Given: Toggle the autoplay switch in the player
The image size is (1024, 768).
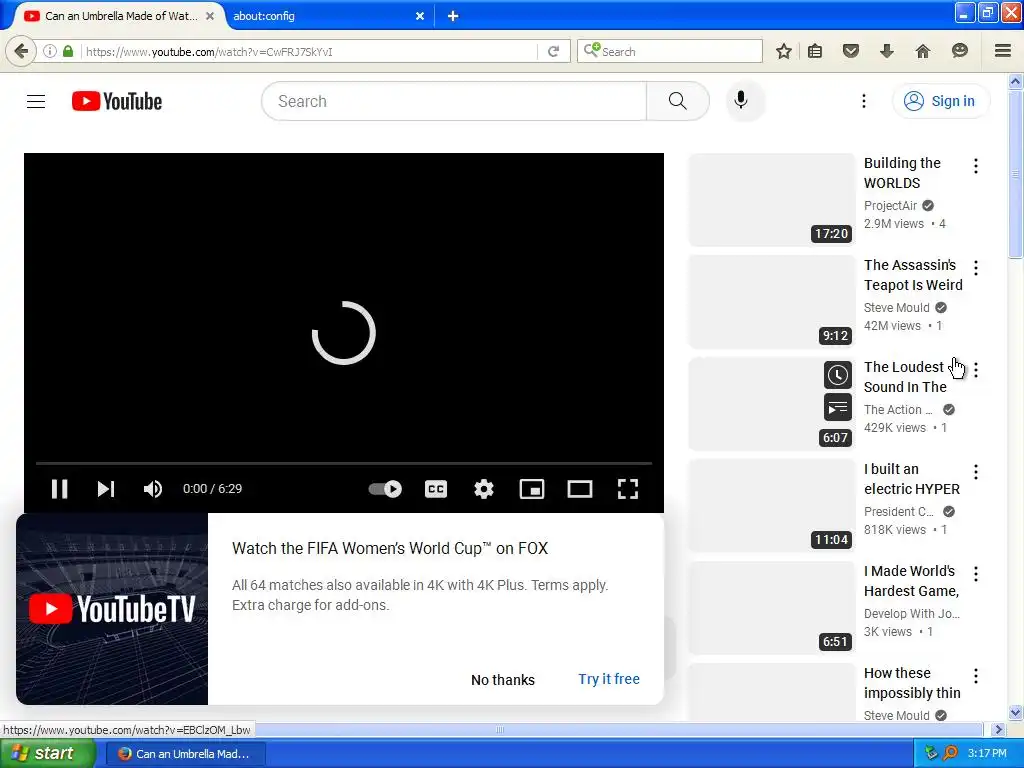Looking at the screenshot, I should [x=385, y=488].
